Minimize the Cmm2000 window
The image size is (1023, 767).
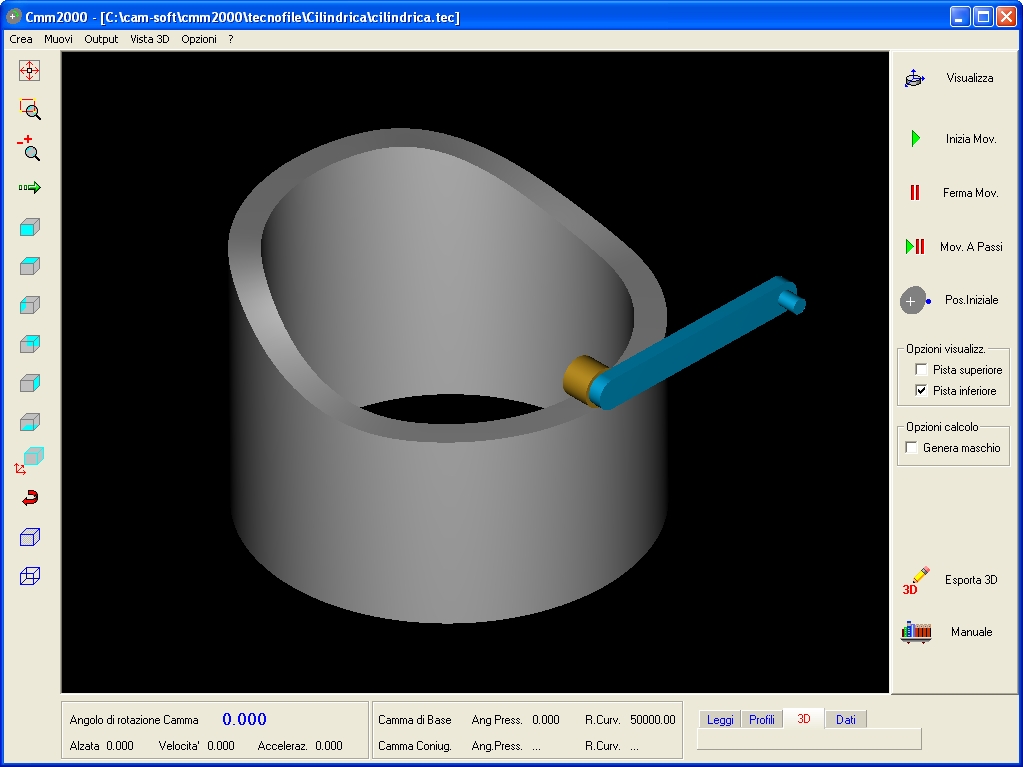tap(959, 16)
